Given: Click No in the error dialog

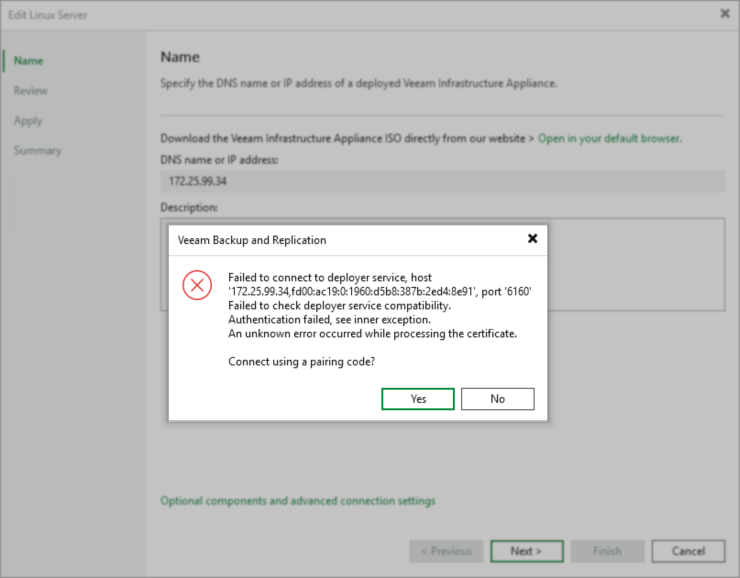Looking at the screenshot, I should point(497,399).
